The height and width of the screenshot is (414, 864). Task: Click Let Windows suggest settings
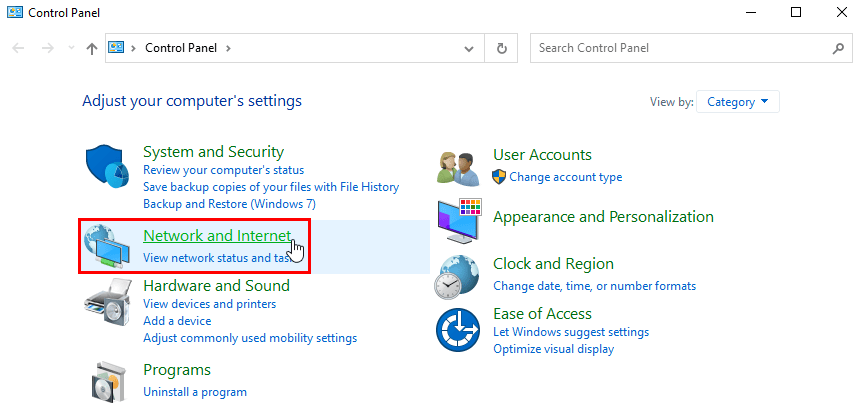[571, 332]
